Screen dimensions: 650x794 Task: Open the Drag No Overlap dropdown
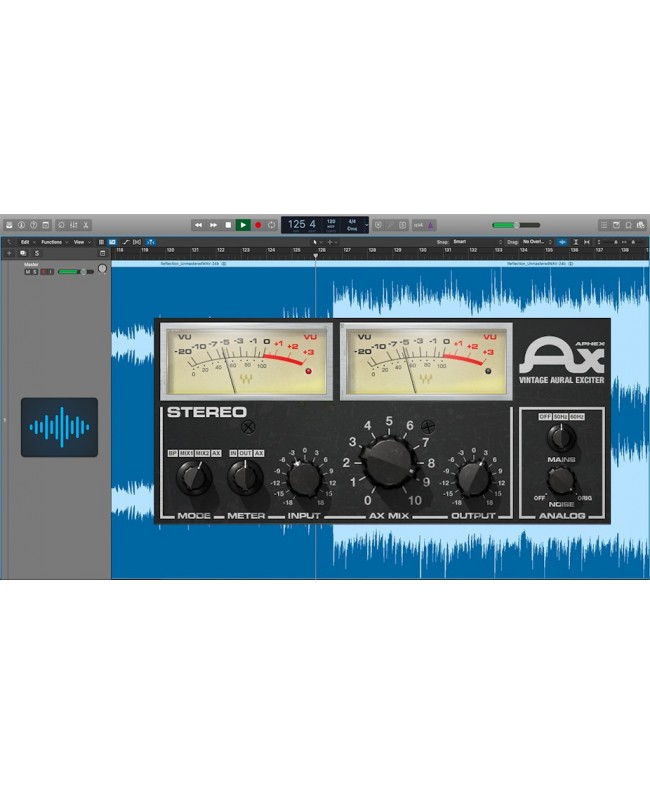(537, 242)
